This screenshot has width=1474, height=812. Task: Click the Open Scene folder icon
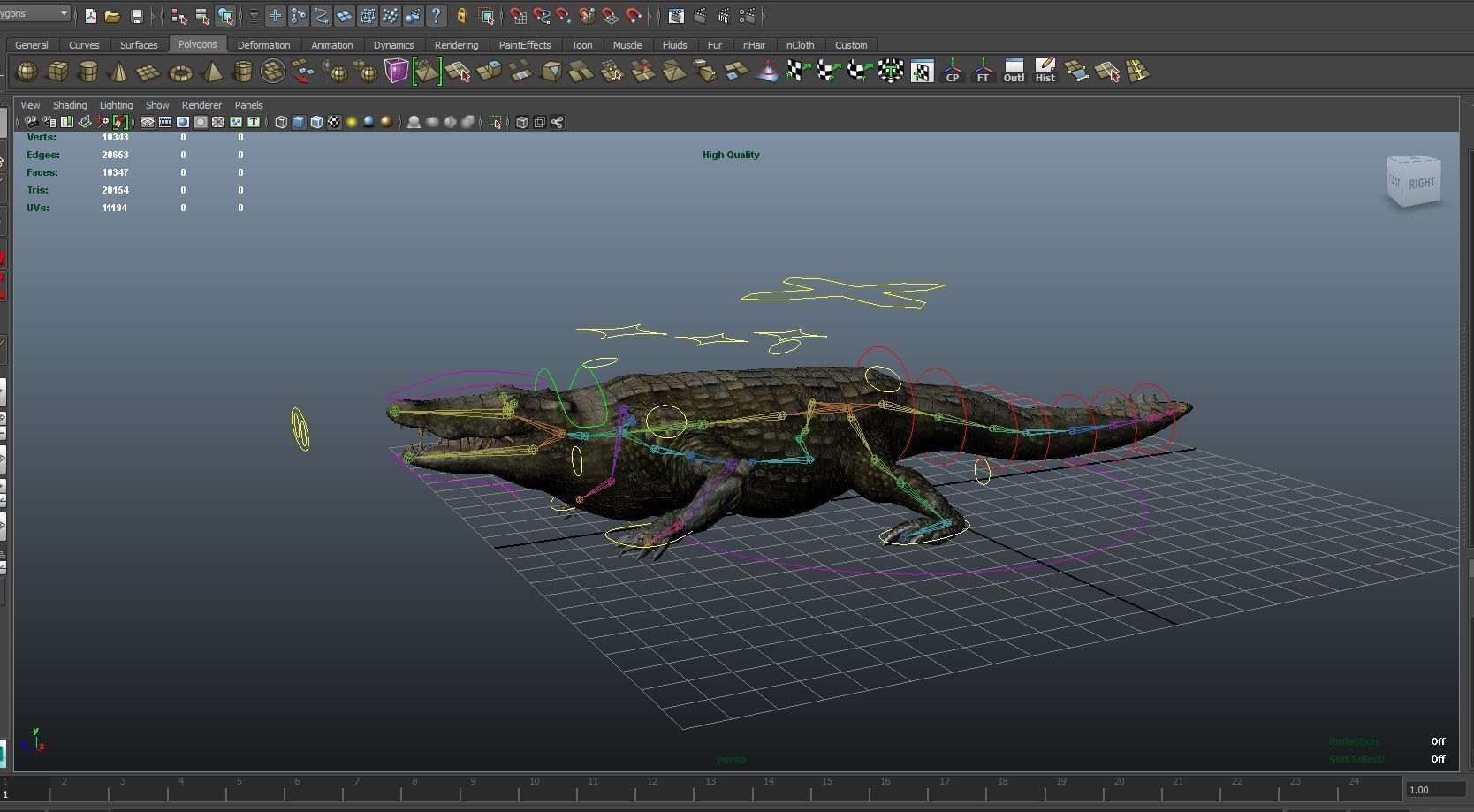tap(112, 16)
